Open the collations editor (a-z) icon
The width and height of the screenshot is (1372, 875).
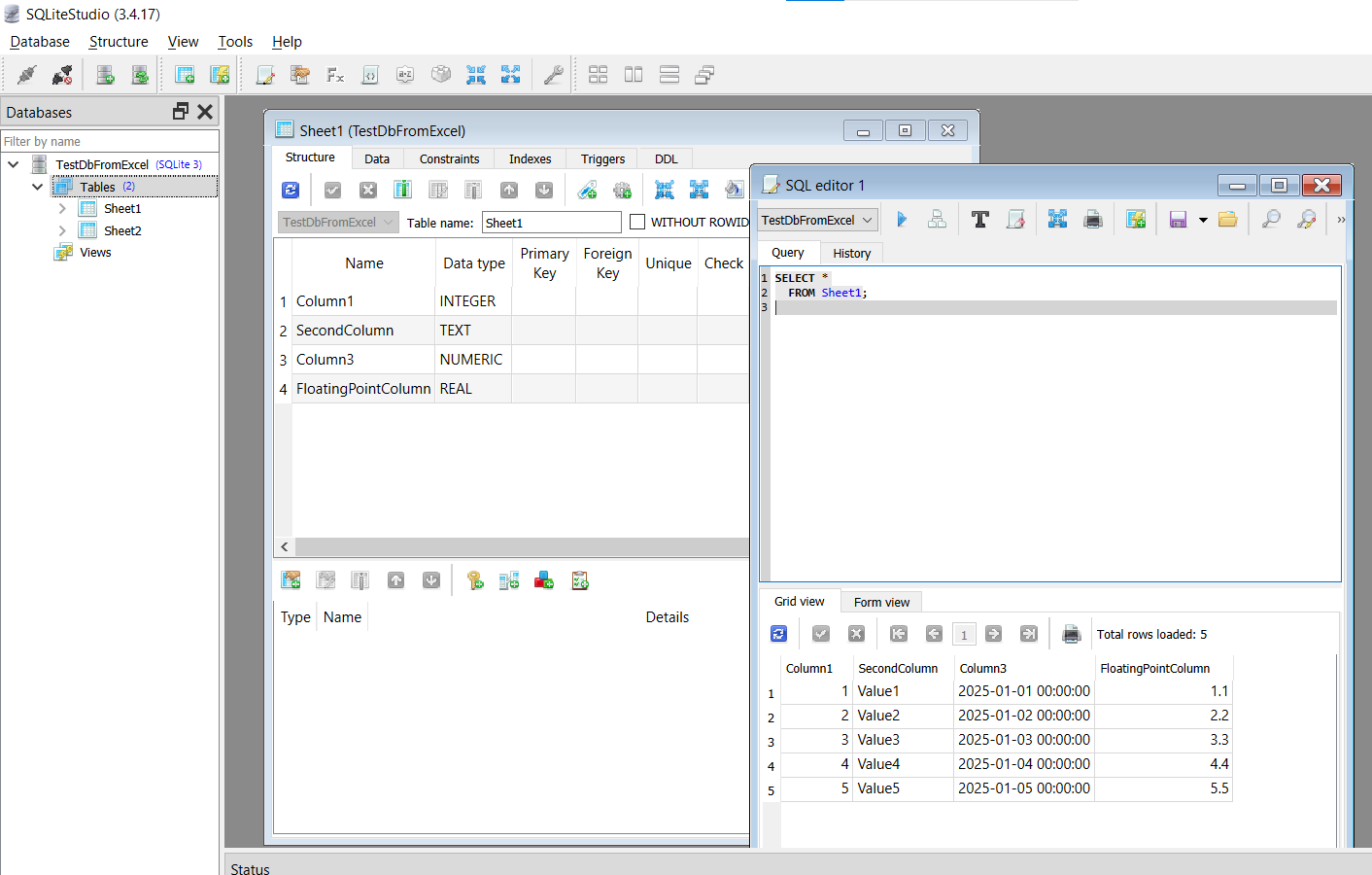click(405, 75)
